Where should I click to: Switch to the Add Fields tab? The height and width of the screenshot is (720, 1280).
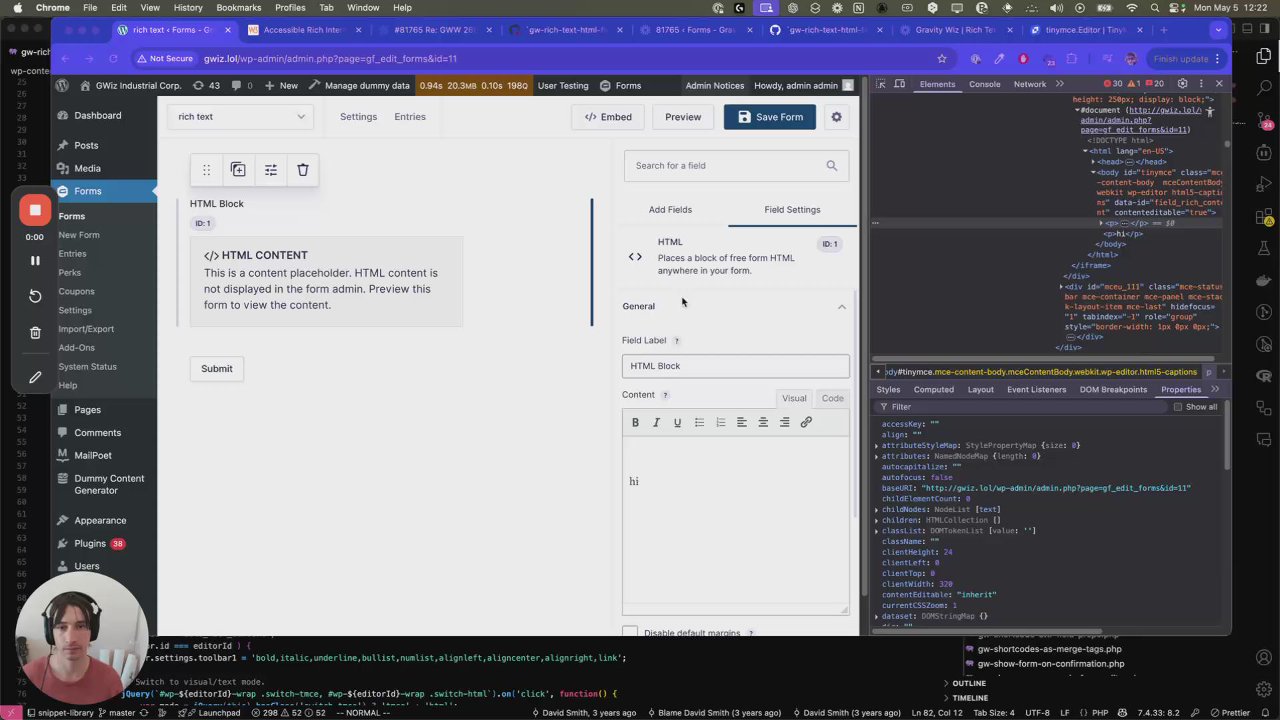[670, 210]
